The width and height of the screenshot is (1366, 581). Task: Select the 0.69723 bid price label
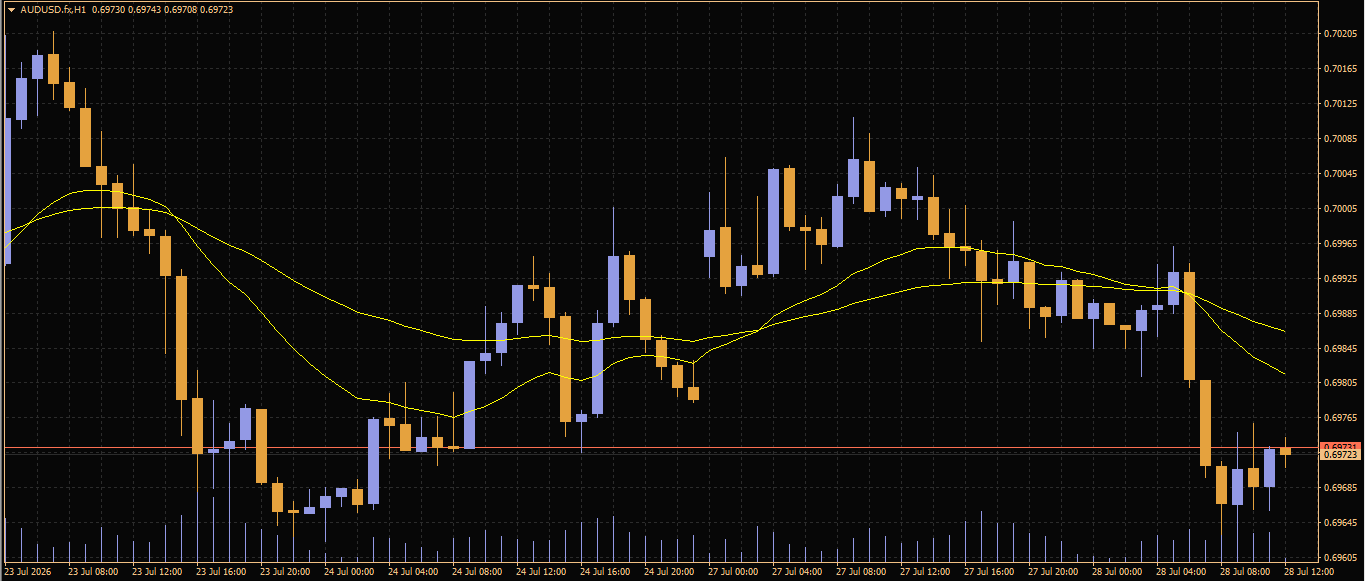pos(1339,455)
